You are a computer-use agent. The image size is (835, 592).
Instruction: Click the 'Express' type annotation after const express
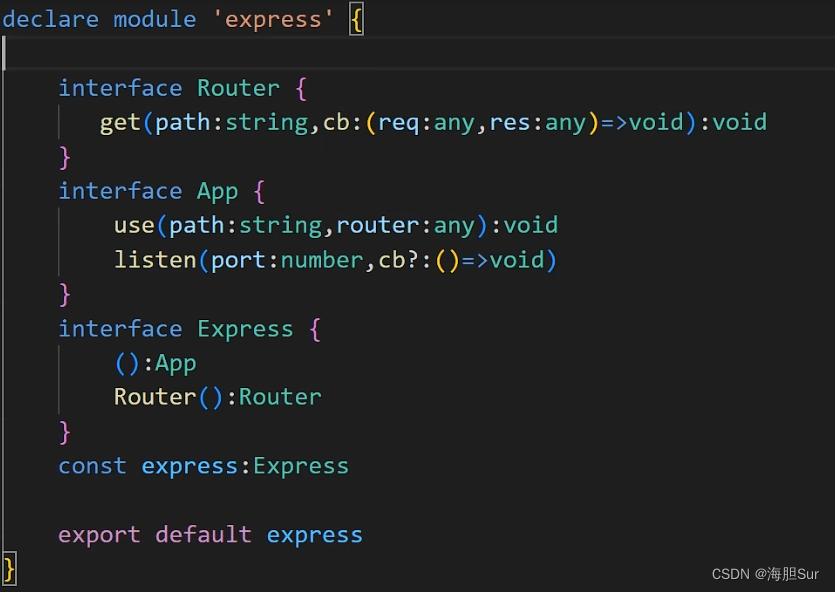tap(301, 467)
